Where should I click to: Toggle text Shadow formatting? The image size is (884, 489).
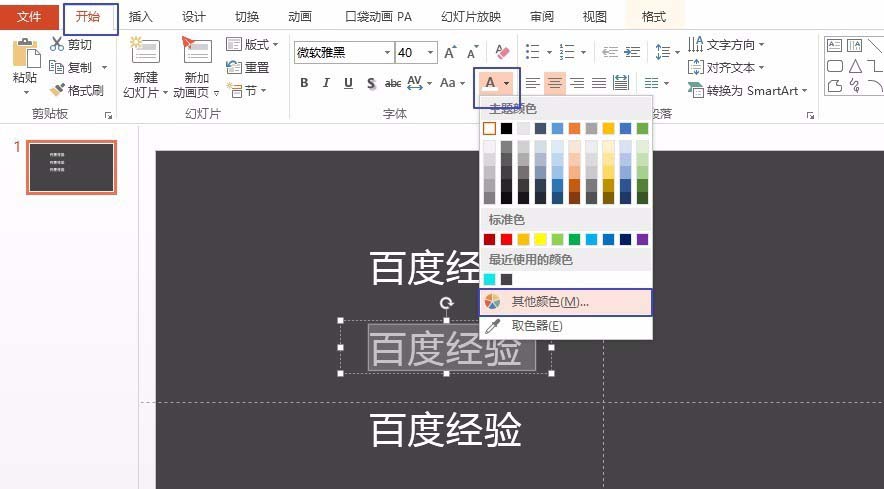pos(371,83)
